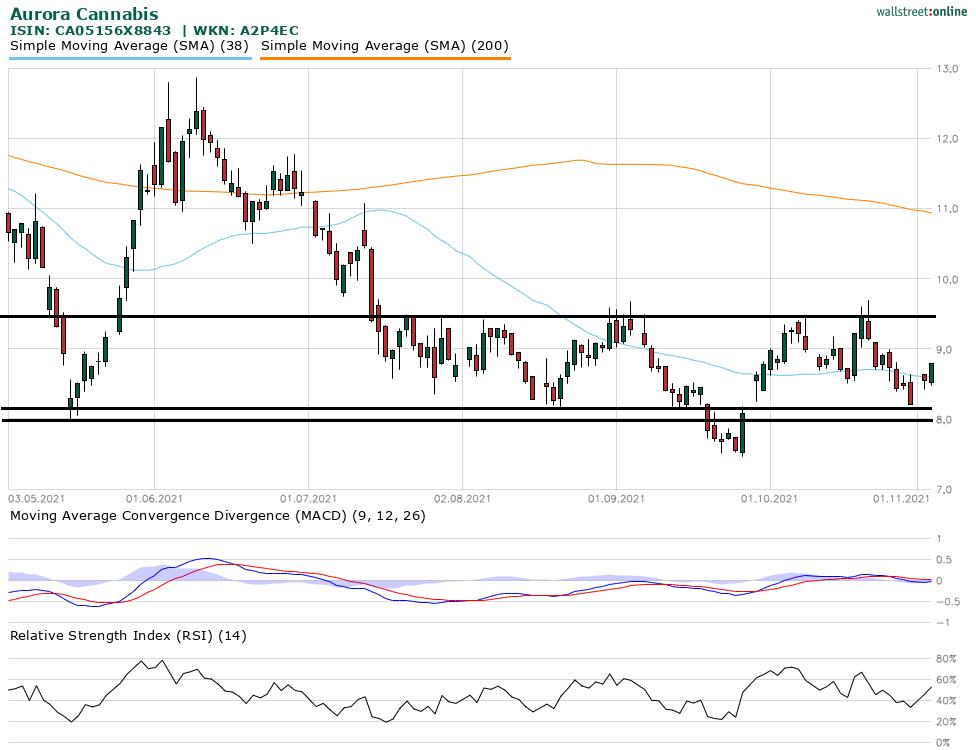Click the 01.09.2021 date label
Viewport: 976px width, 750px height.
616,499
